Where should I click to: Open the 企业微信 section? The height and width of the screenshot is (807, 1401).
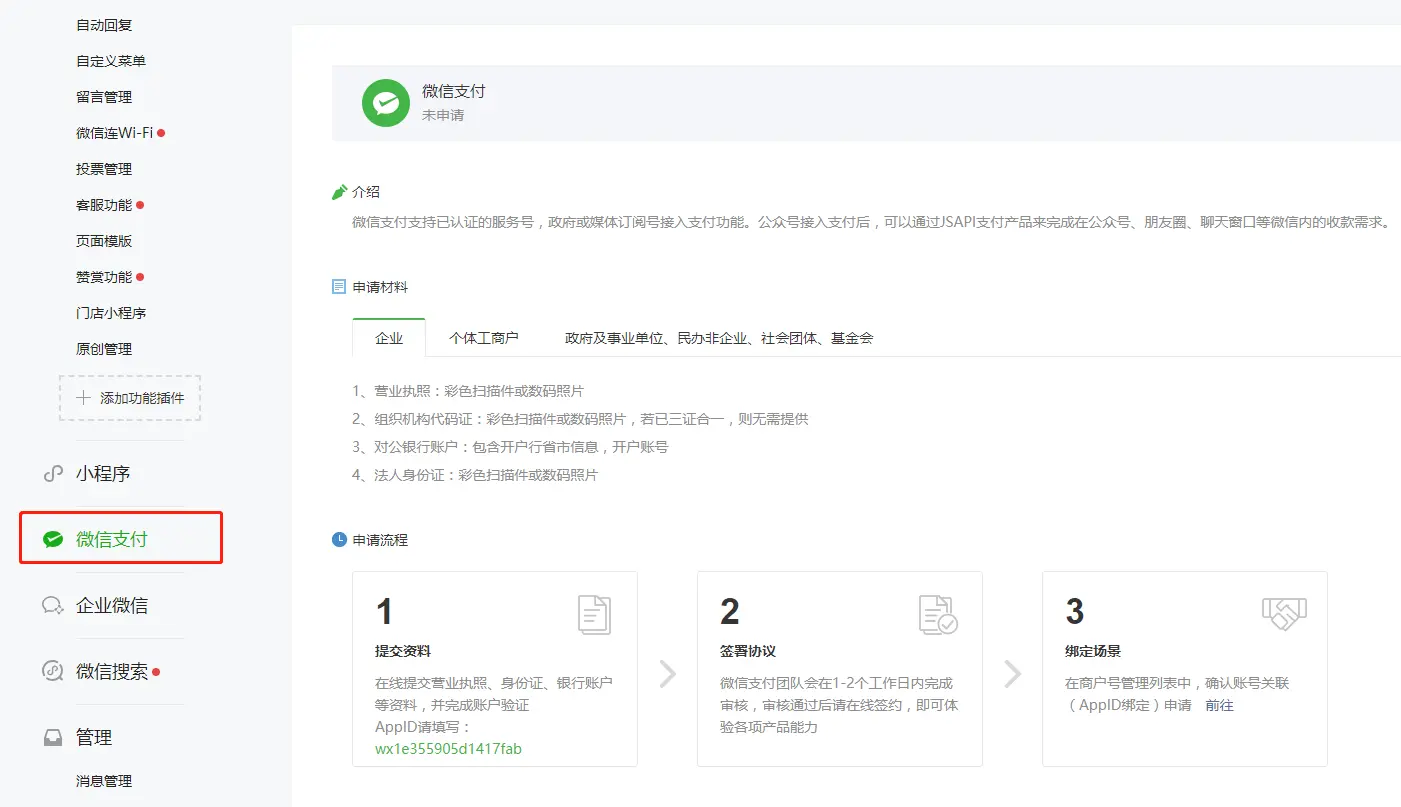point(112,606)
